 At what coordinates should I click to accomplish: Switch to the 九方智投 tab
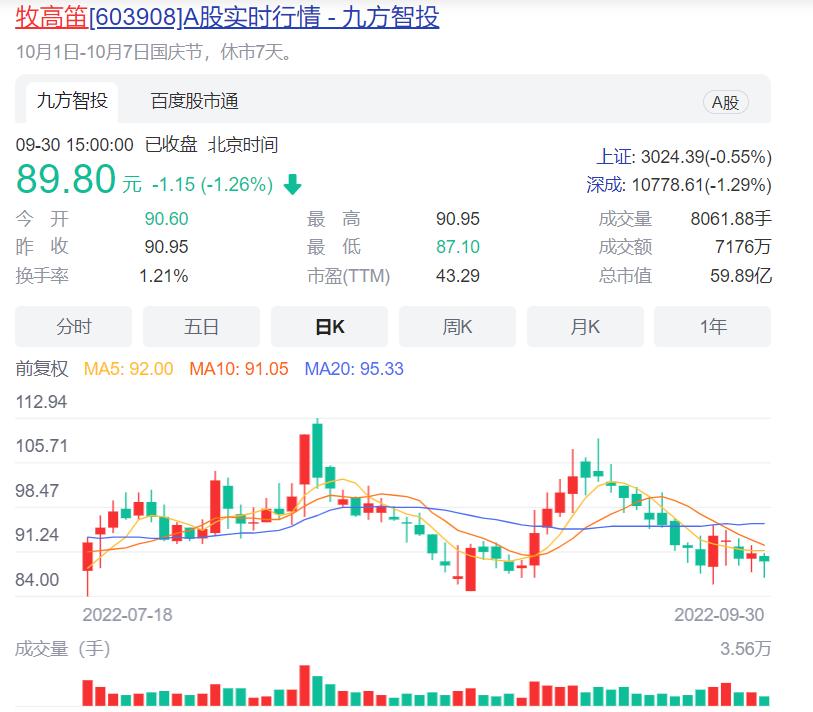pyautogui.click(x=72, y=102)
